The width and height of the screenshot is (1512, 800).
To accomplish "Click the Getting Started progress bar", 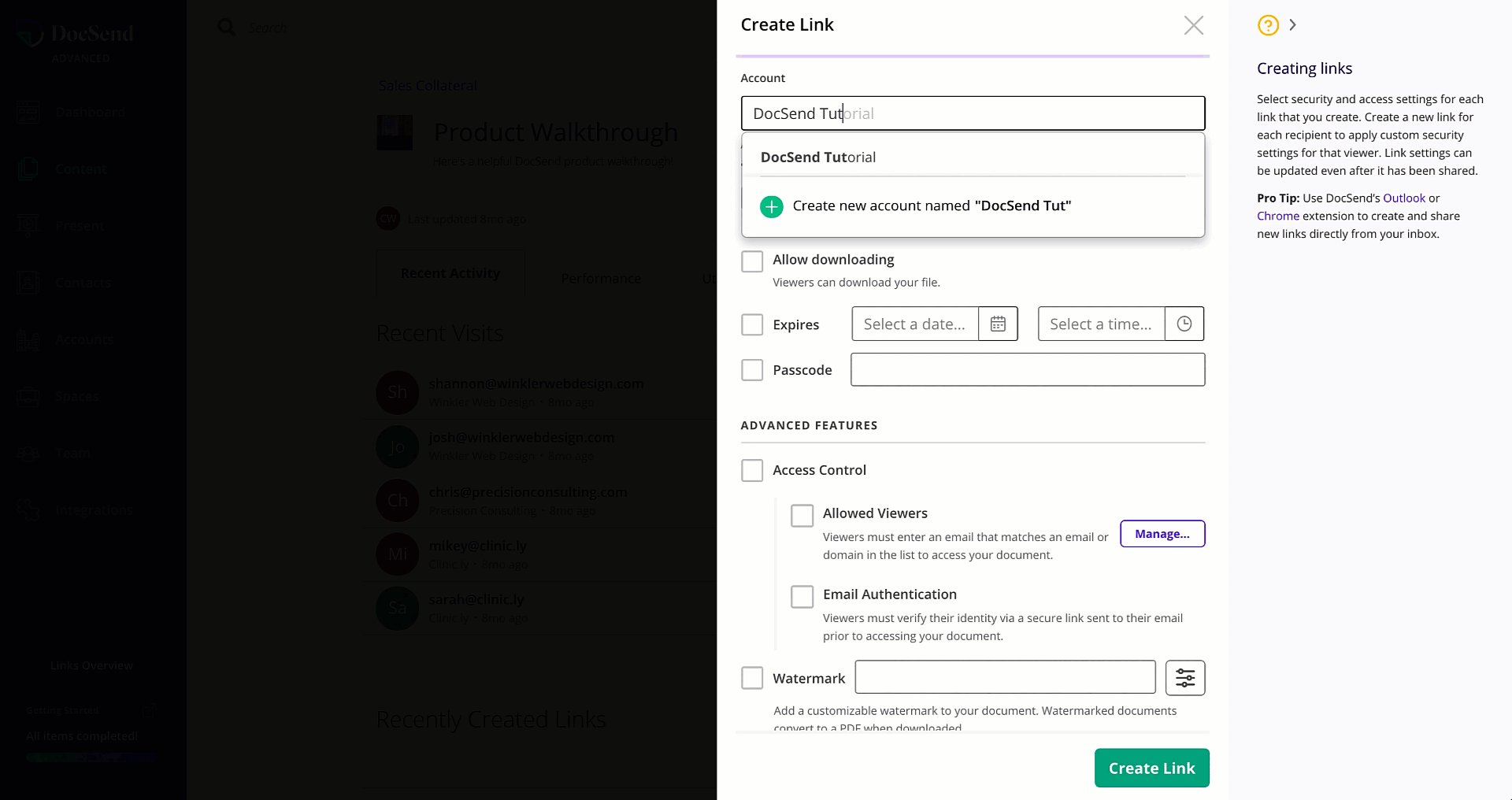I will (x=91, y=757).
